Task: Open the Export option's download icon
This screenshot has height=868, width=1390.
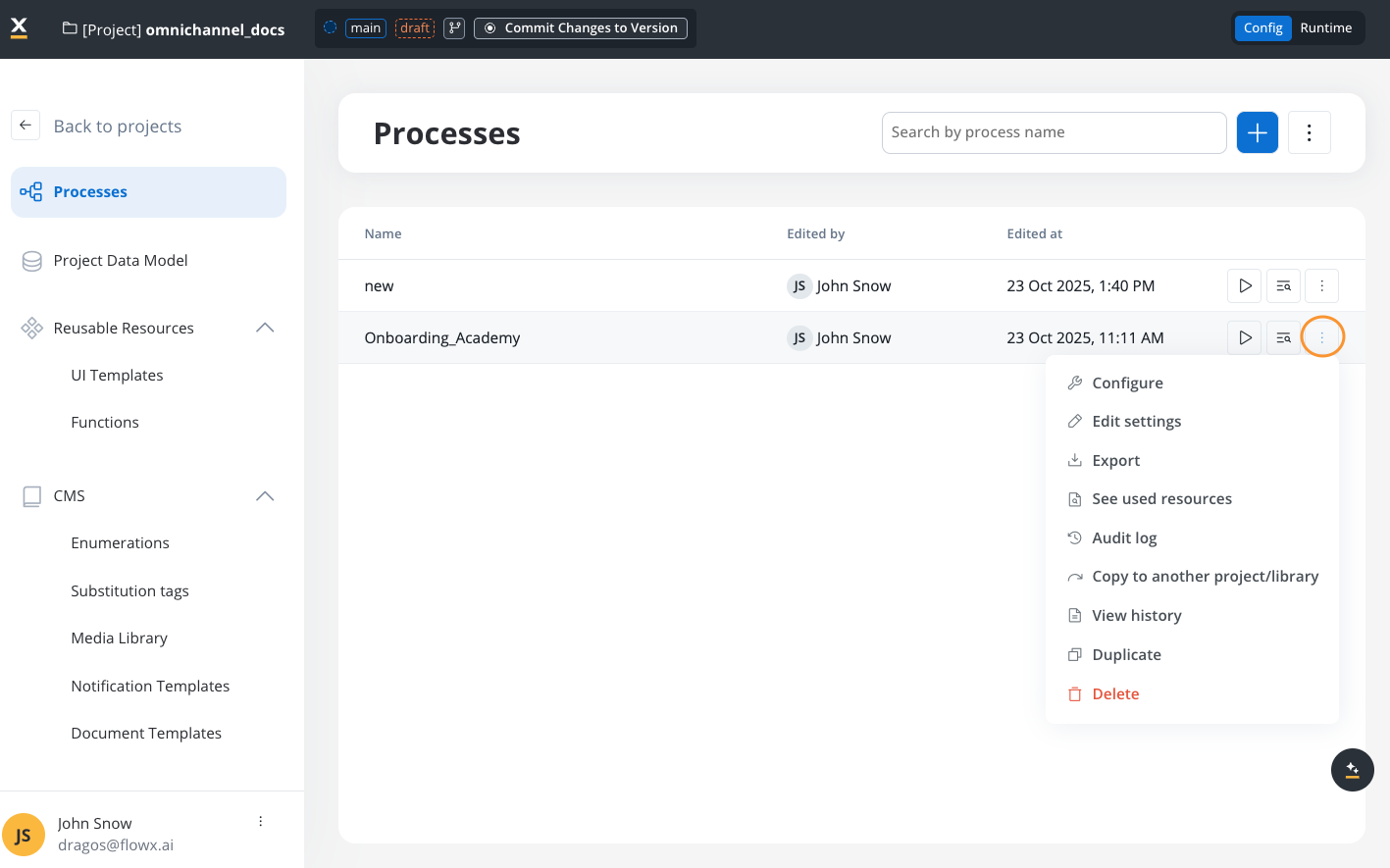Action: tap(1073, 460)
